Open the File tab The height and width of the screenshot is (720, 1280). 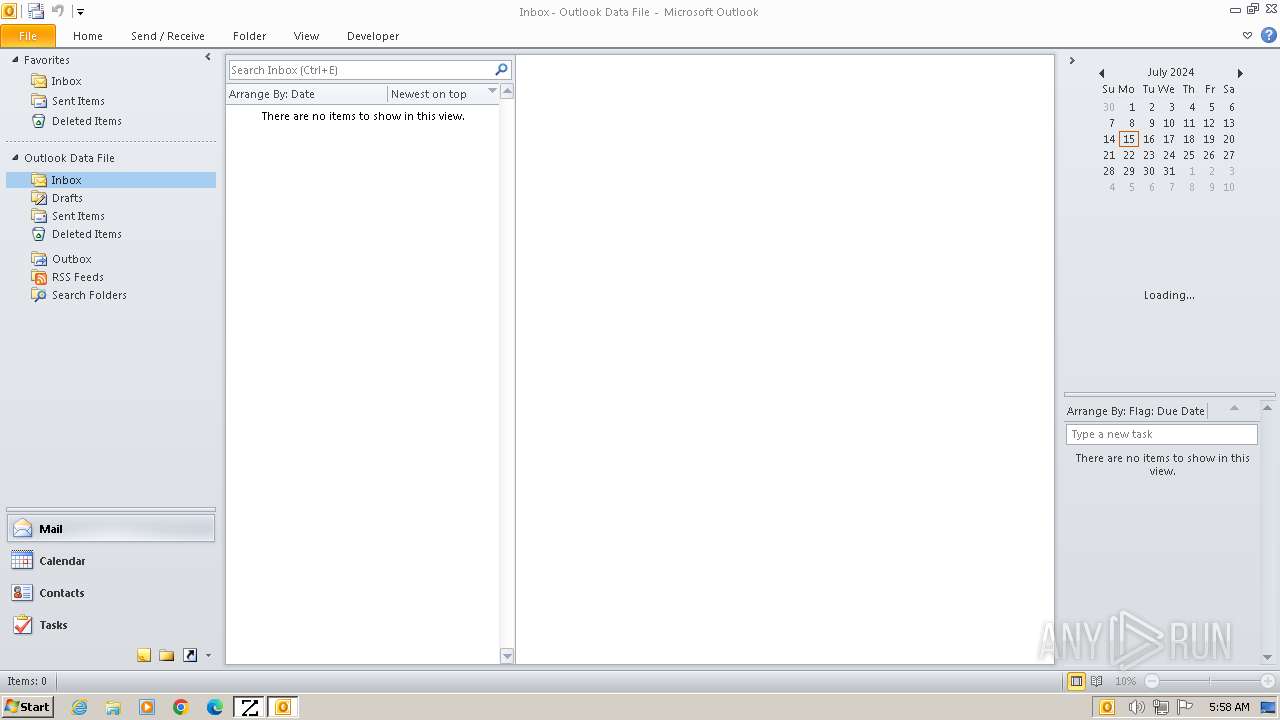click(28, 36)
